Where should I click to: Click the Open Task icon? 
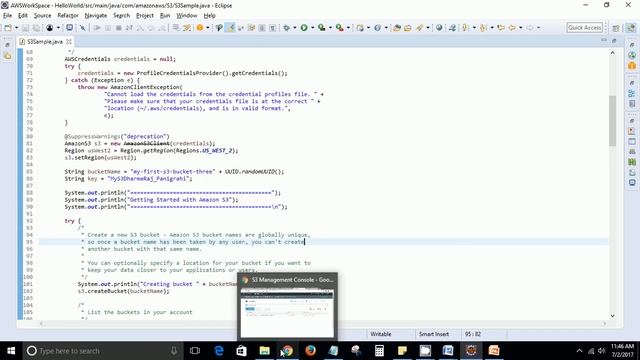click(x=407, y=28)
